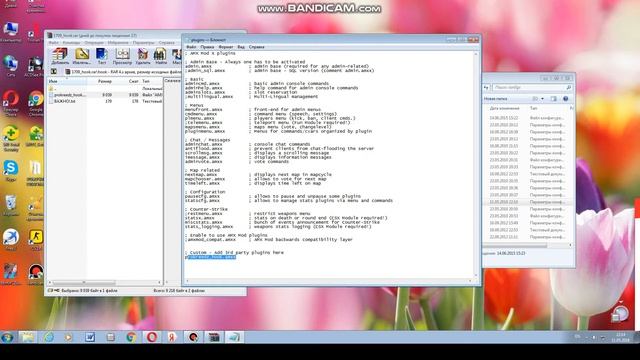Click the Bandicam icon in the taskbar

193,337
